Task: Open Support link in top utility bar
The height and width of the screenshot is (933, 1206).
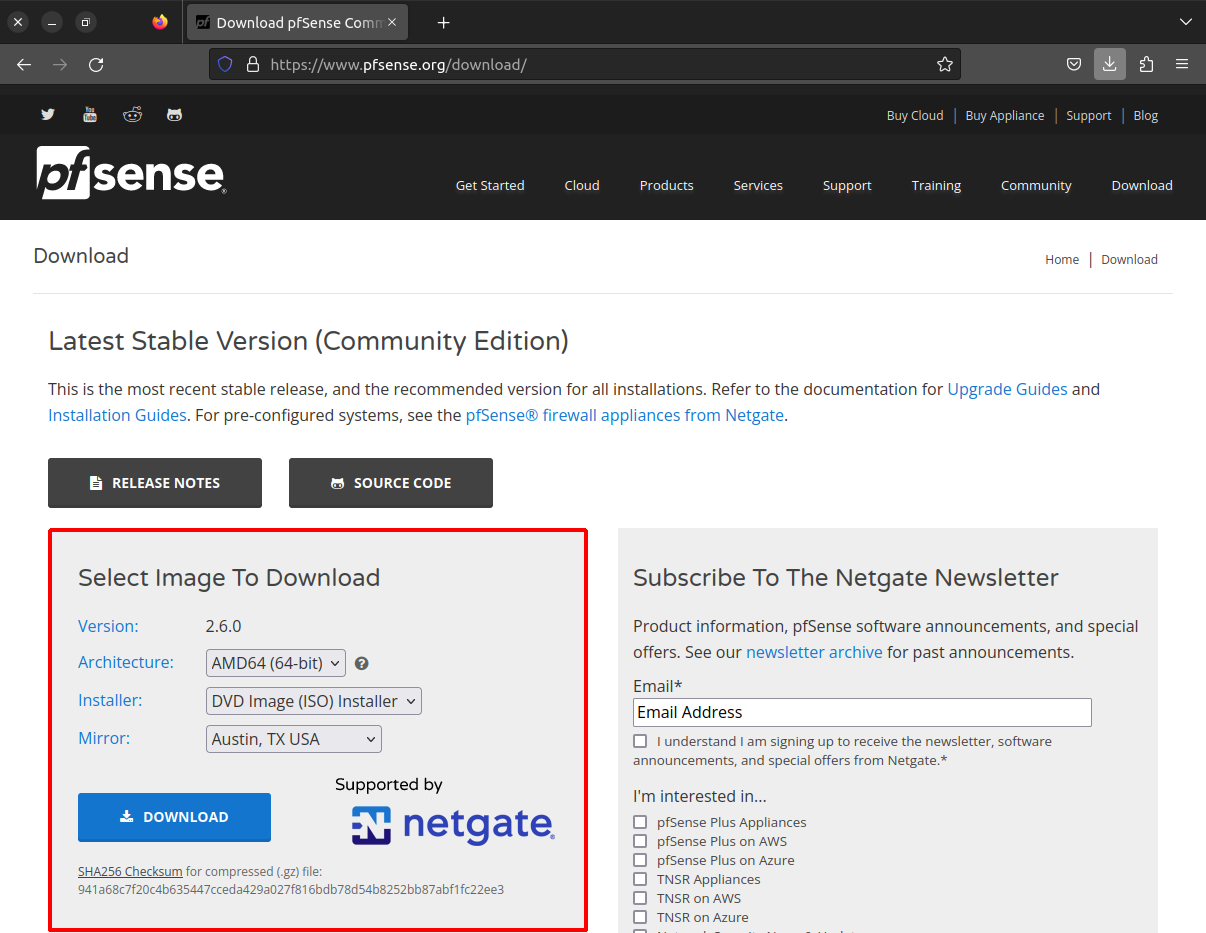Action: pos(1089,115)
